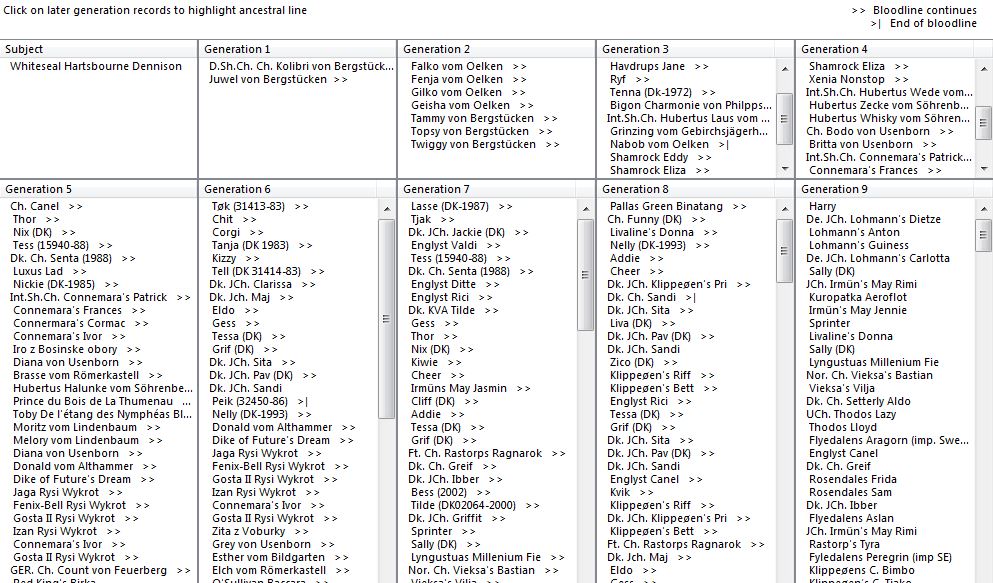Select Shamrock Eddy record

click(661, 158)
